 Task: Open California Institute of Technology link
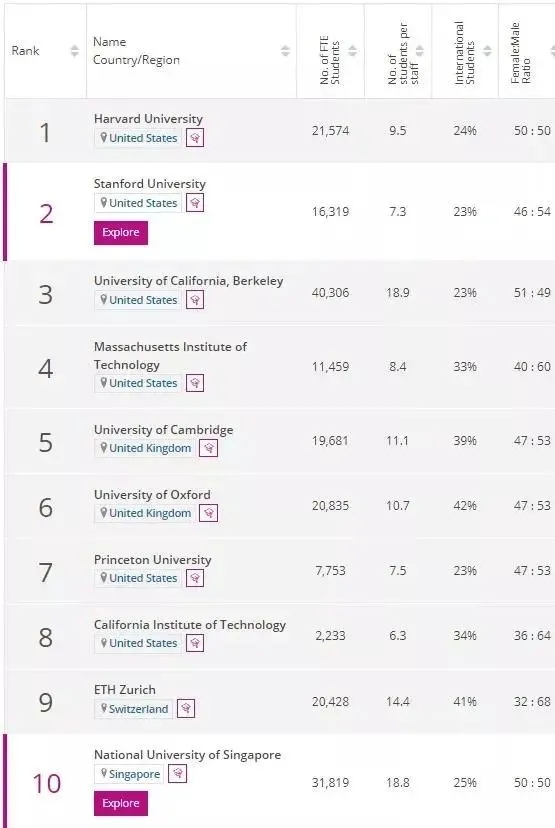(190, 625)
